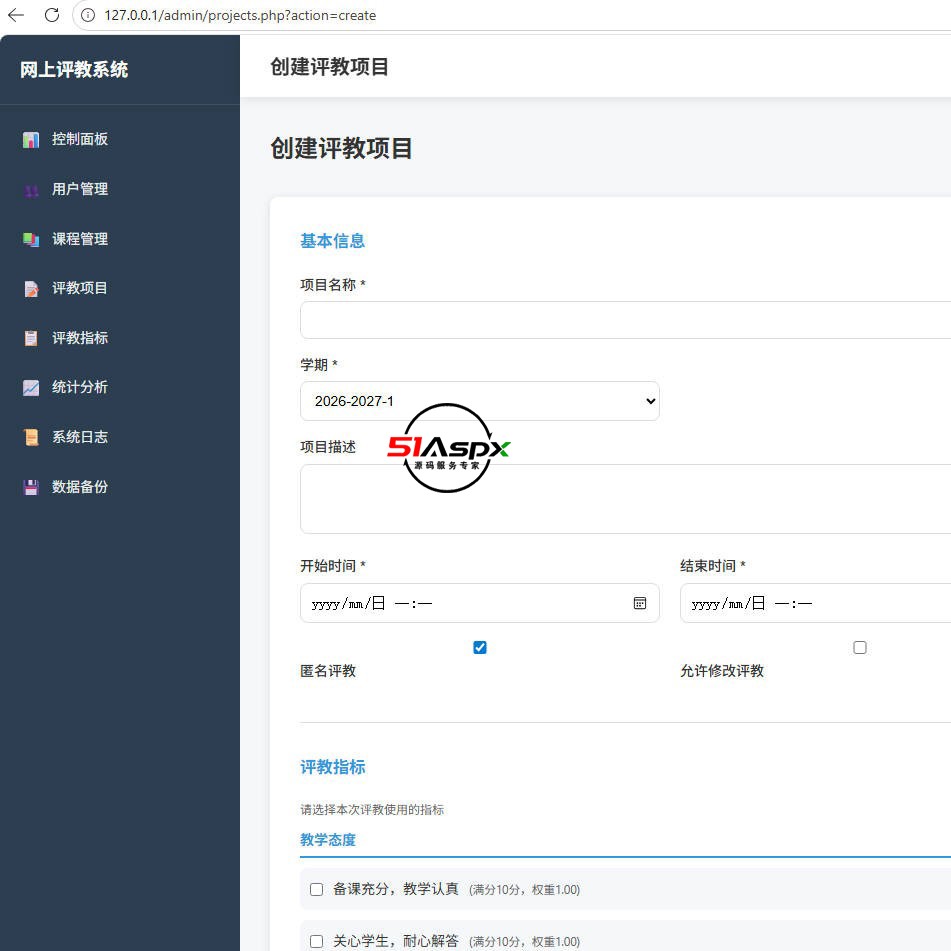Check the 备课充分，教学认真 indicator
The height and width of the screenshot is (951, 951).
[317, 889]
